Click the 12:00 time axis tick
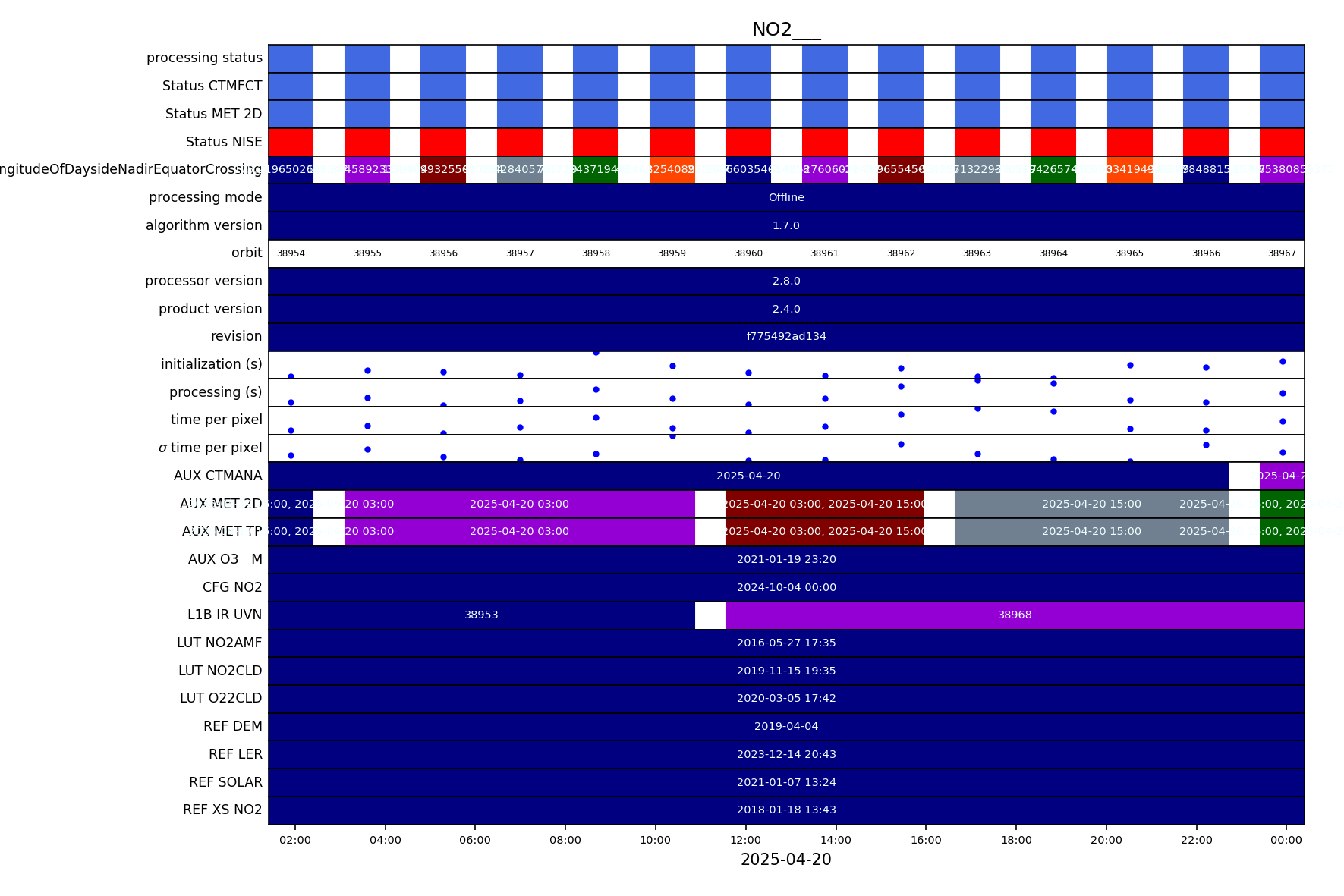The width and height of the screenshot is (1344, 896). (x=745, y=840)
